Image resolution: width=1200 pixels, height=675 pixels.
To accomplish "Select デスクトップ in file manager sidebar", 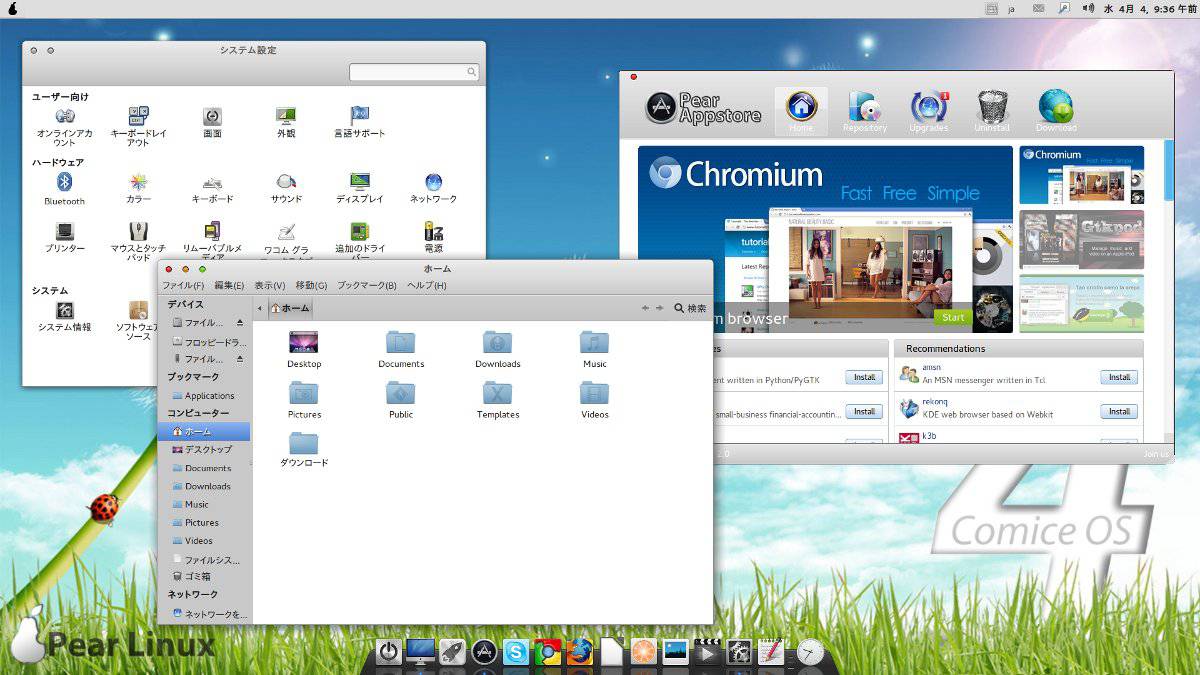I will tap(204, 449).
